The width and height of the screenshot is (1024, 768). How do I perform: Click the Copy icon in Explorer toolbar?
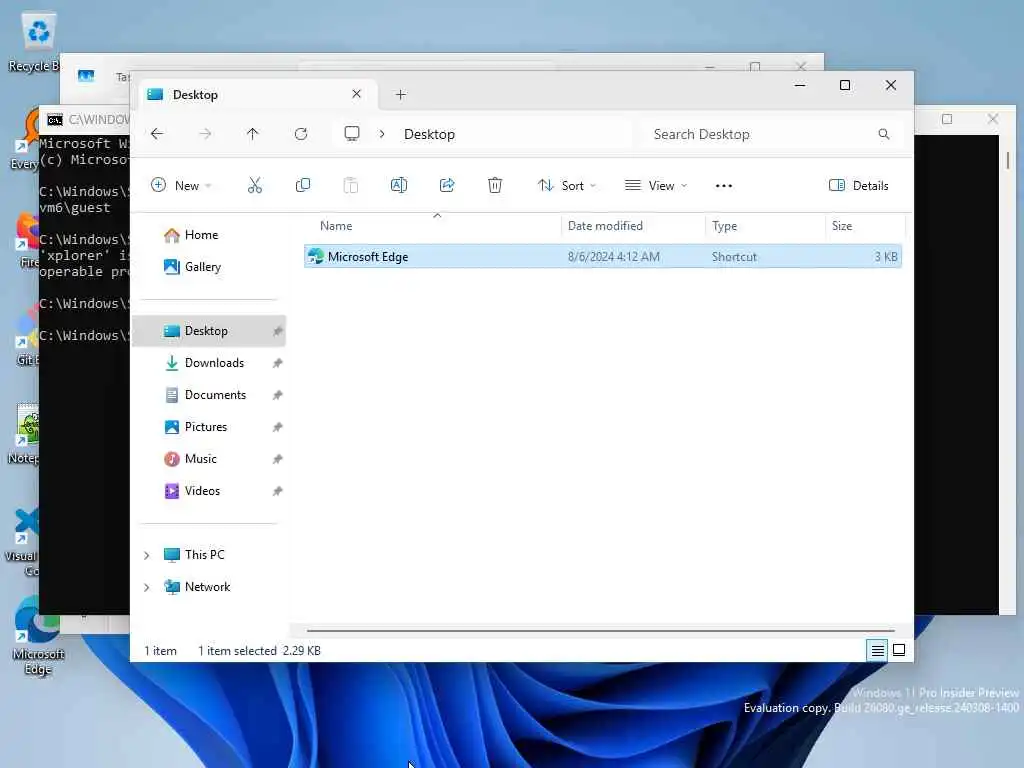[x=302, y=185]
